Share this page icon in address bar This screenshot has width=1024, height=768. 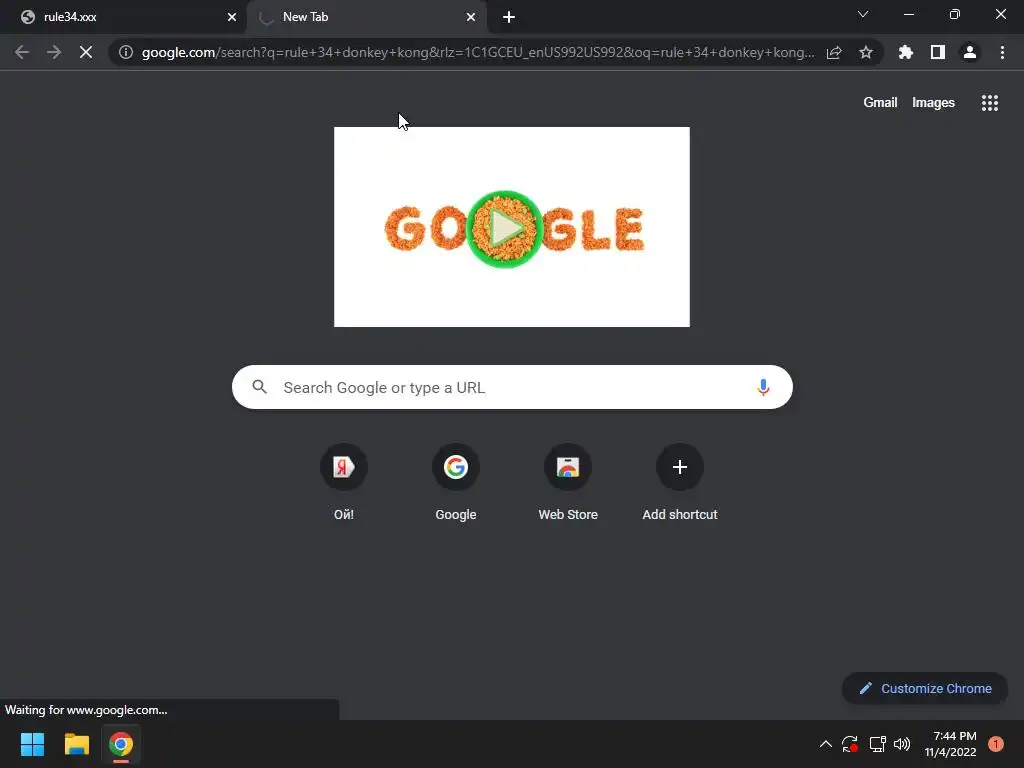tap(834, 52)
